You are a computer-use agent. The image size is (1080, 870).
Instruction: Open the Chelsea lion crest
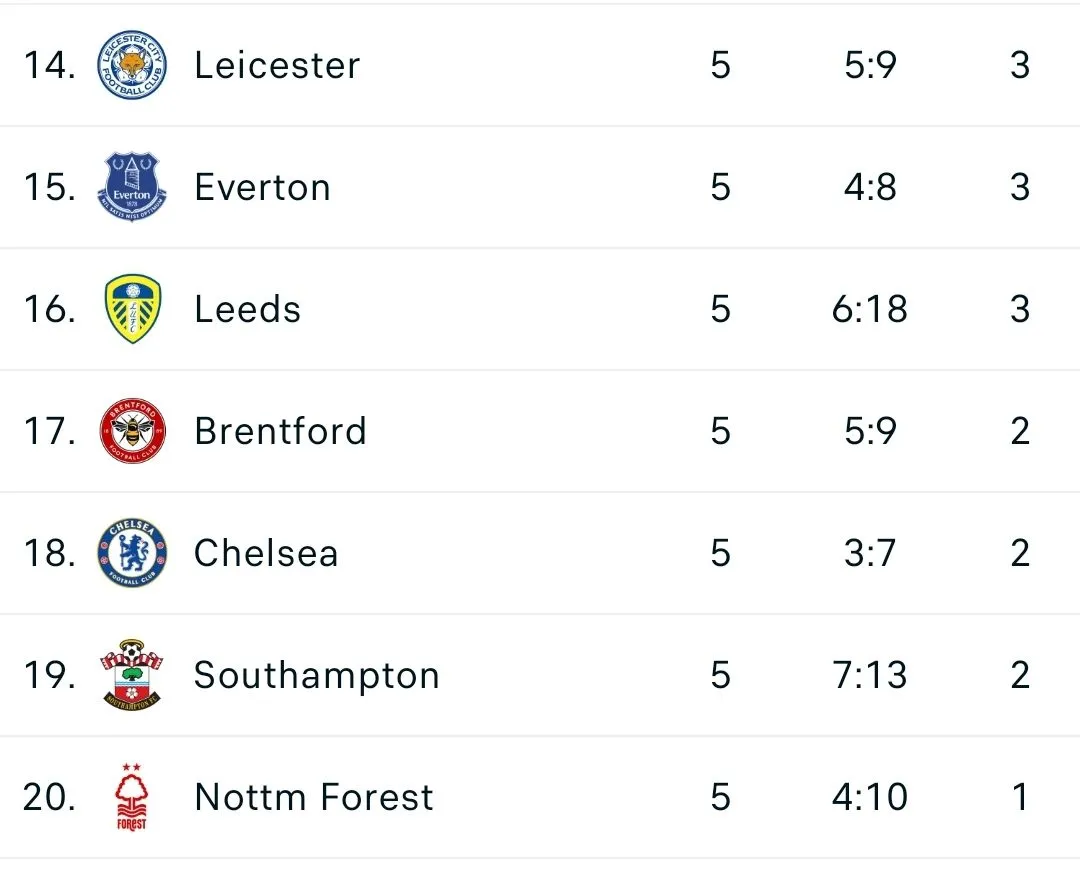[x=132, y=554]
